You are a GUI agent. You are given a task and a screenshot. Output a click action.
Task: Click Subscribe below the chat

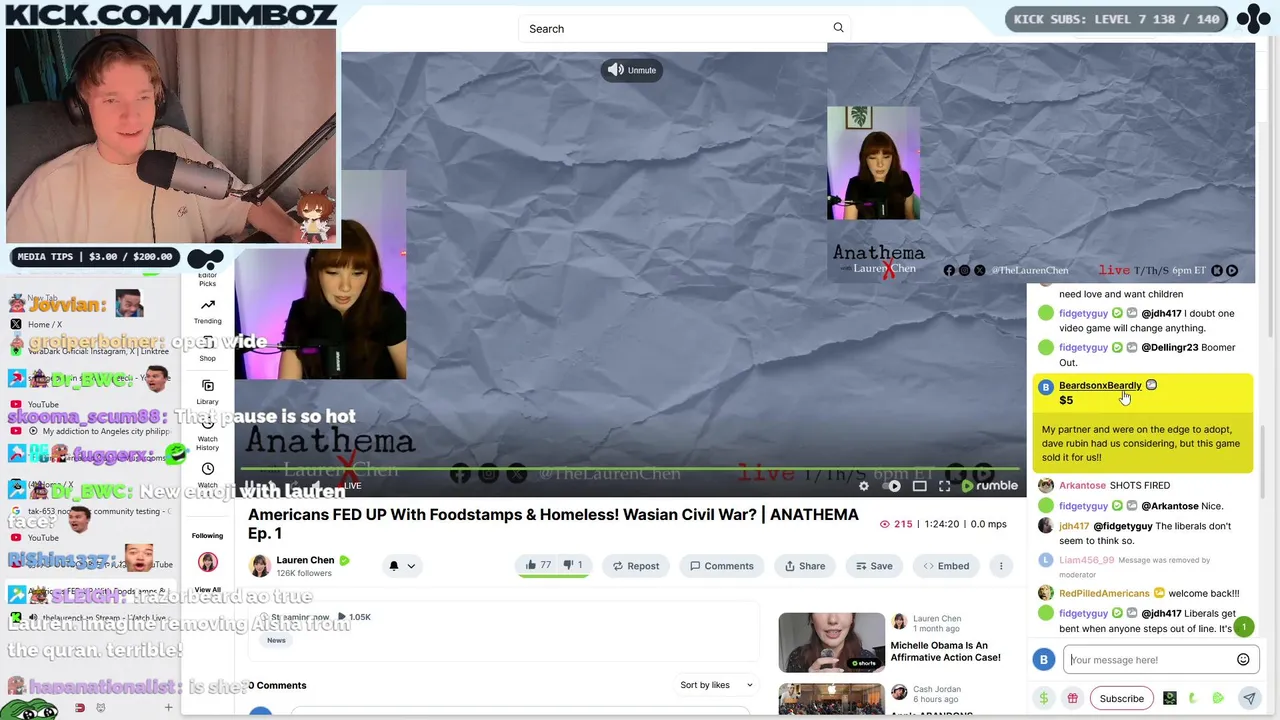1121,698
